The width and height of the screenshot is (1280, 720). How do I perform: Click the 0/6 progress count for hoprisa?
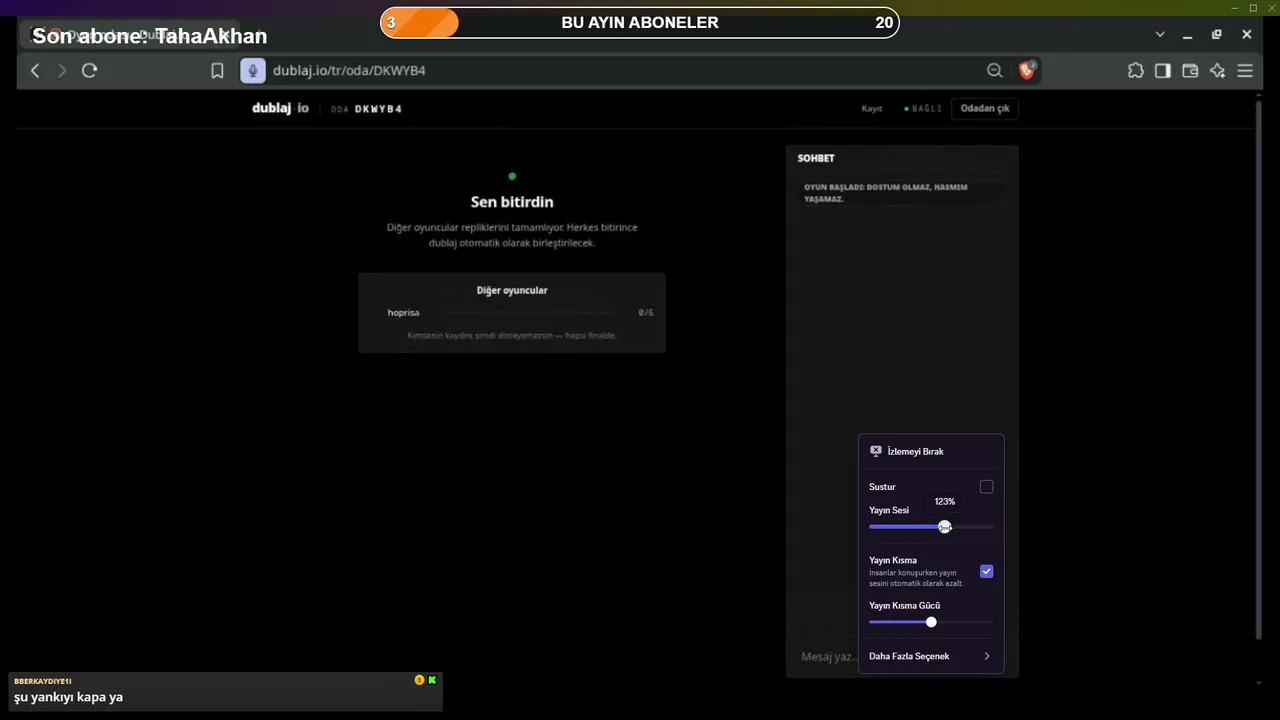(x=646, y=313)
